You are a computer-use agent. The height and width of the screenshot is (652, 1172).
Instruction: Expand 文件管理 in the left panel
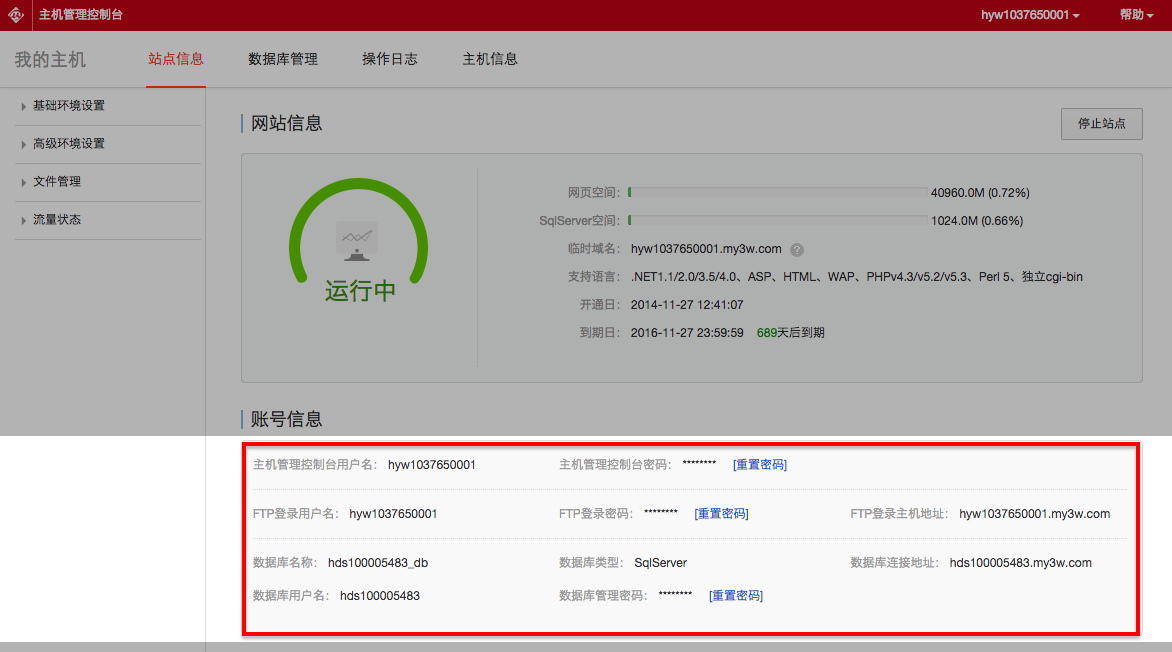(x=56, y=182)
